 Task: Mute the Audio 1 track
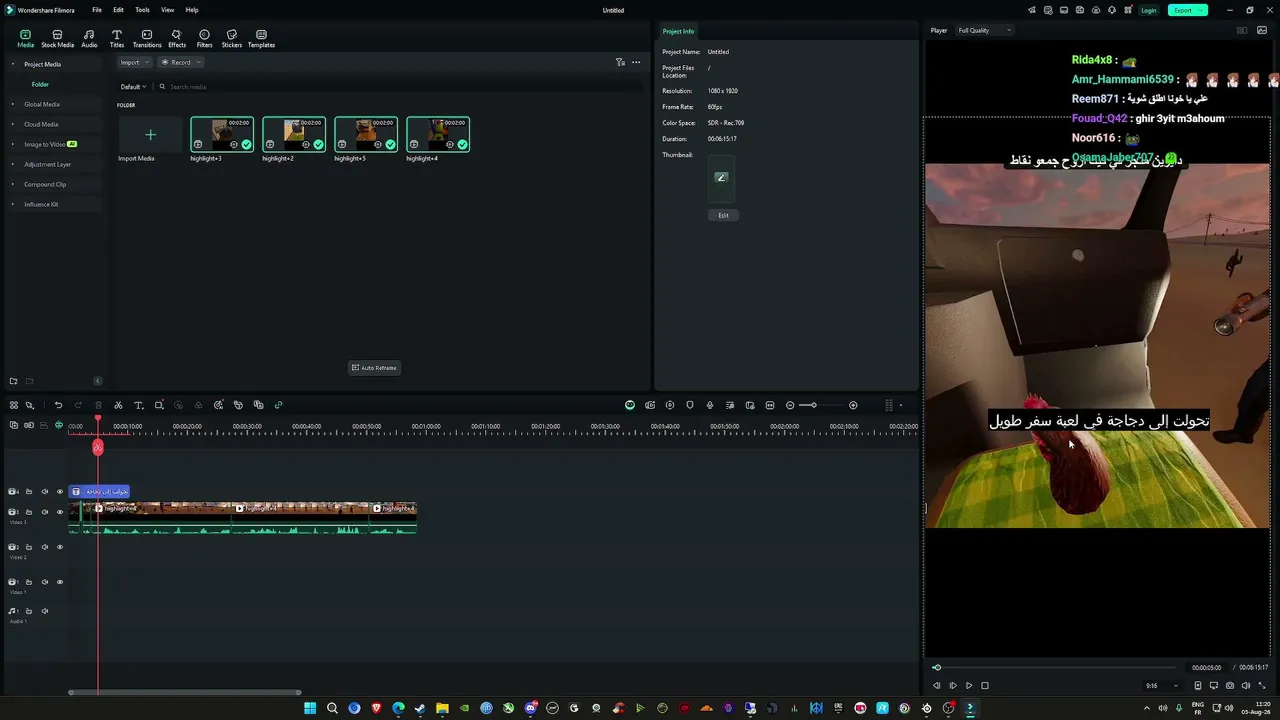click(45, 611)
